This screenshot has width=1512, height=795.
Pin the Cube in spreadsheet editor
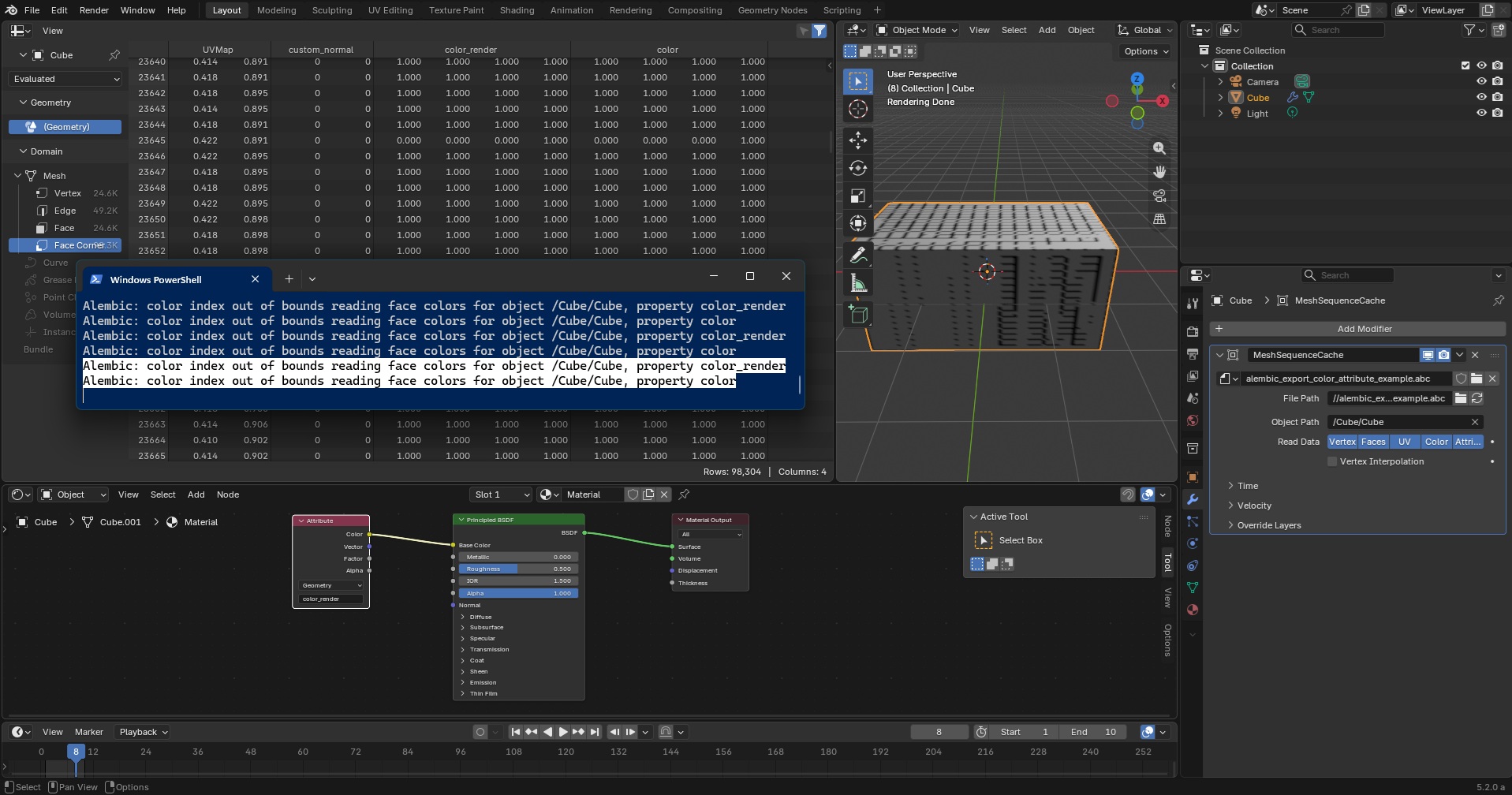114,55
